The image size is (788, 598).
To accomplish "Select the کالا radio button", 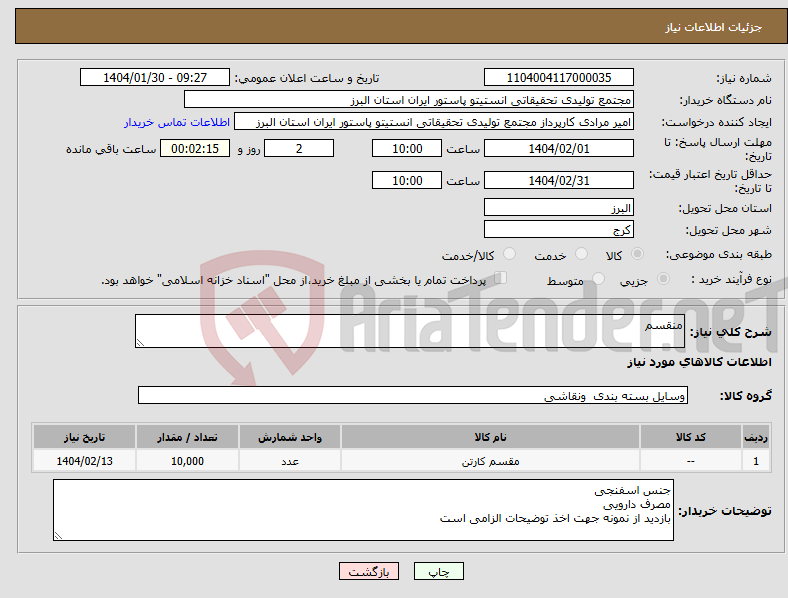I will (x=637, y=254).
